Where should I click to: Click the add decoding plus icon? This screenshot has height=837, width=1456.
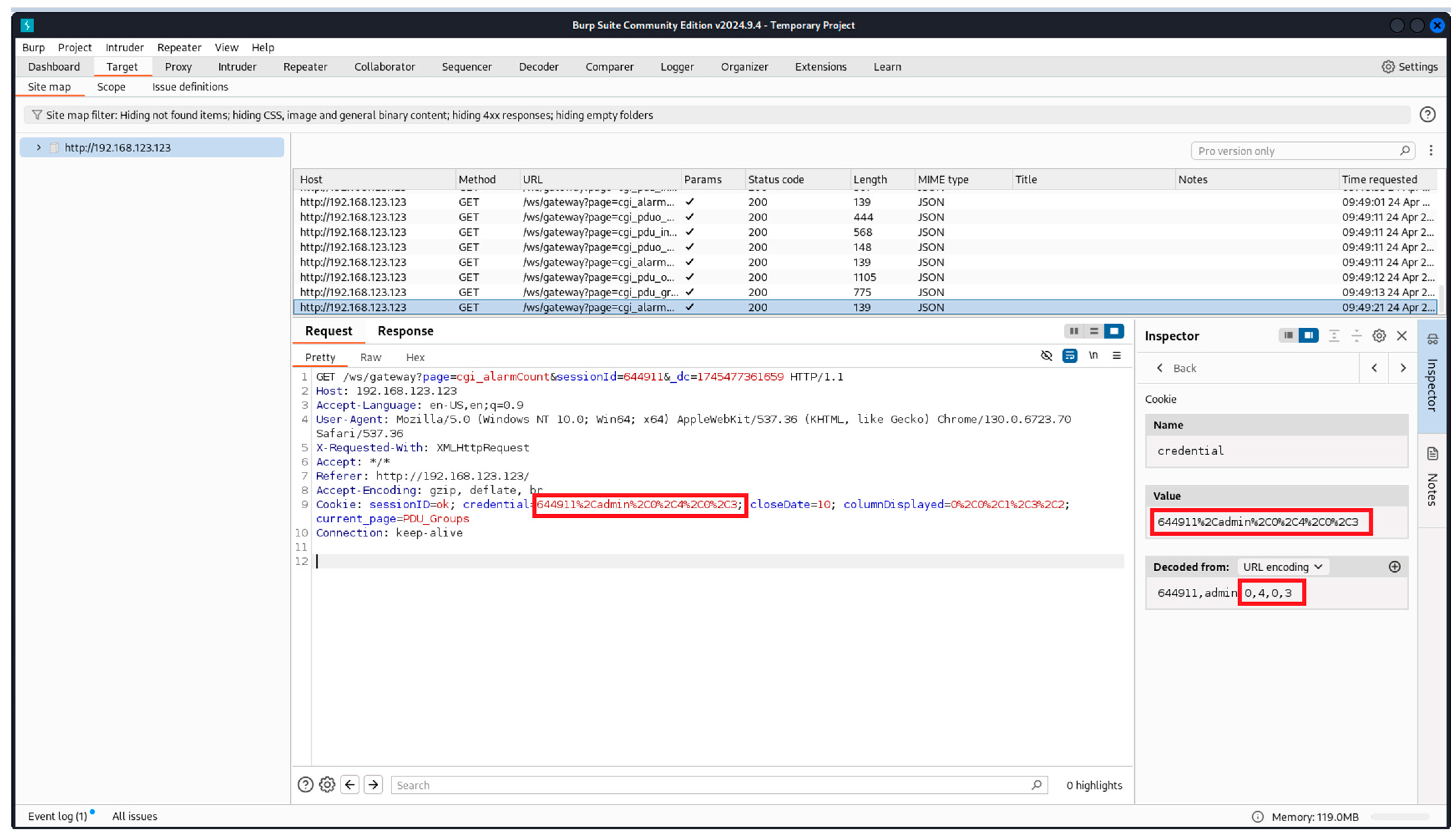(x=1394, y=567)
